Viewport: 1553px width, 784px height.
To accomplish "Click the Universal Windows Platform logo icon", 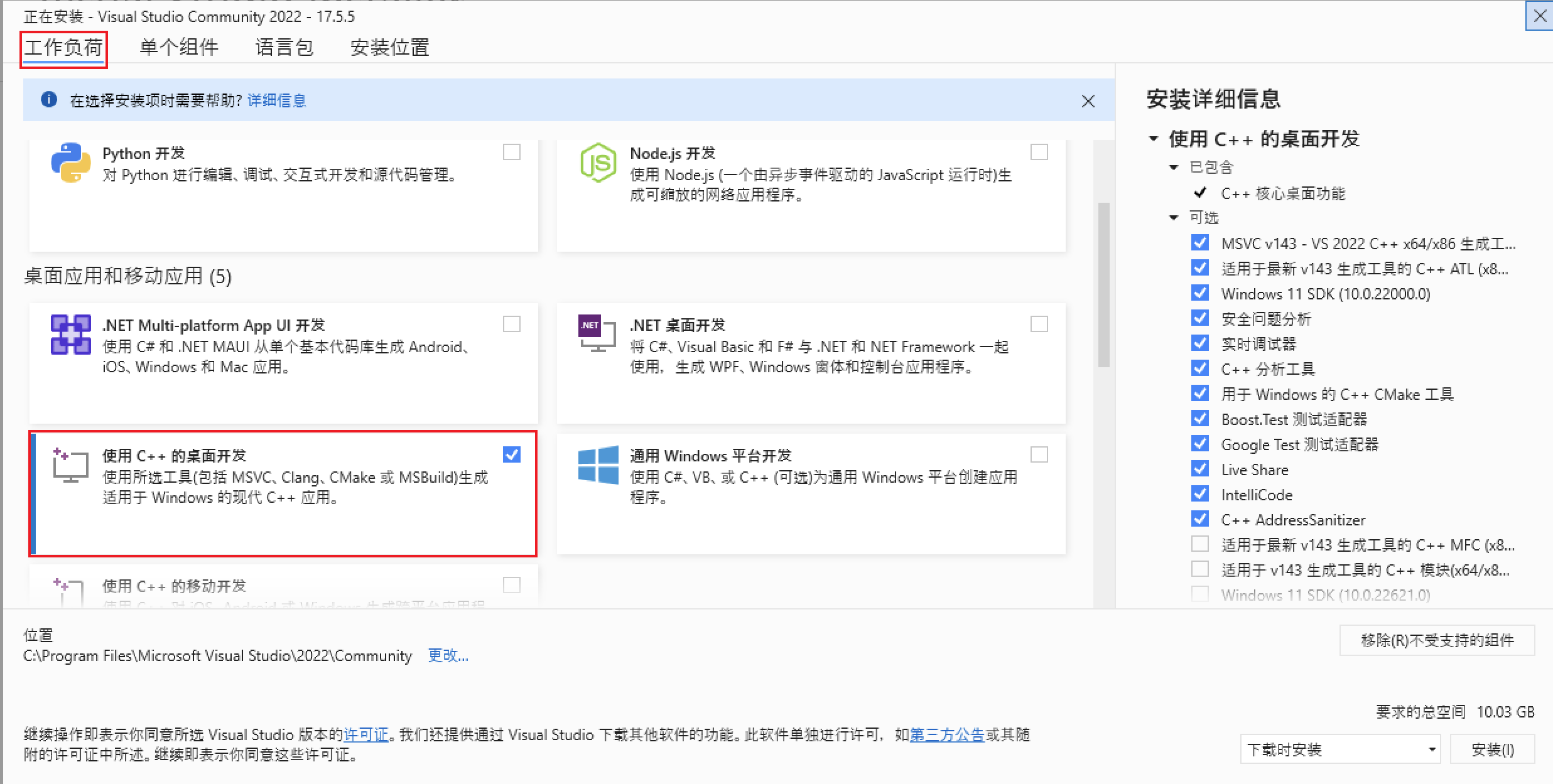I will pos(597,465).
